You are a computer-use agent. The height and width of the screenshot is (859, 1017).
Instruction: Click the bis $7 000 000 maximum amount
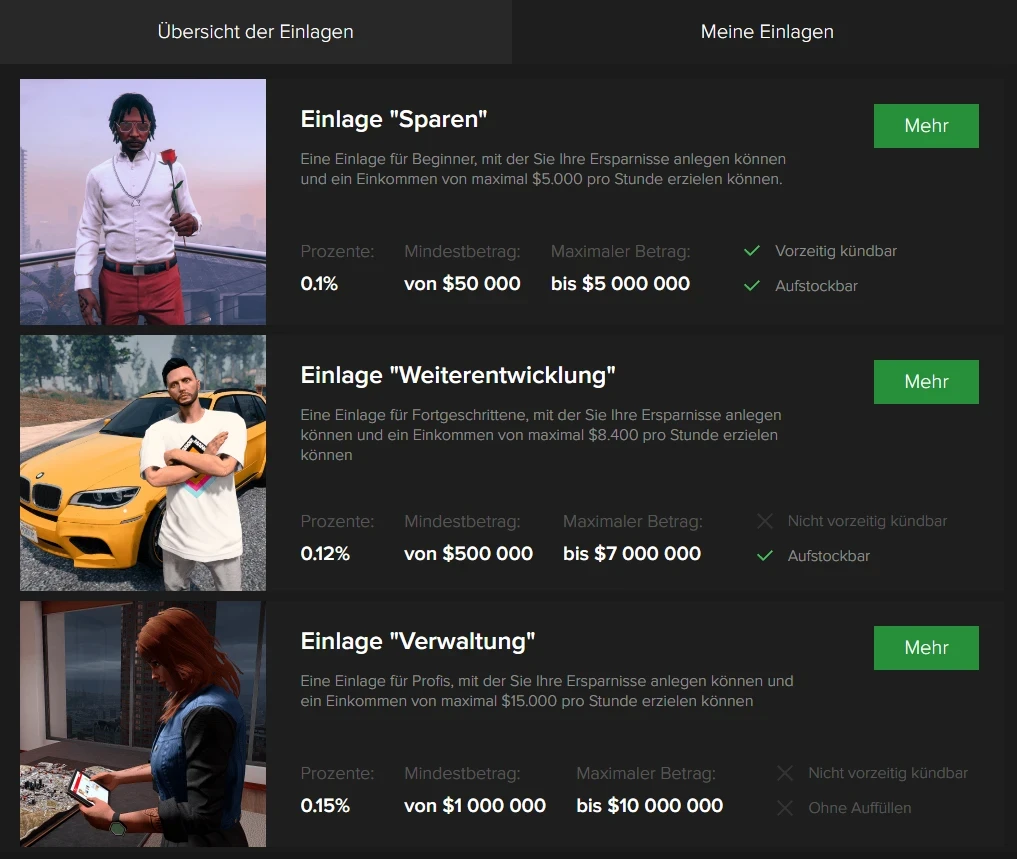pyautogui.click(x=631, y=554)
